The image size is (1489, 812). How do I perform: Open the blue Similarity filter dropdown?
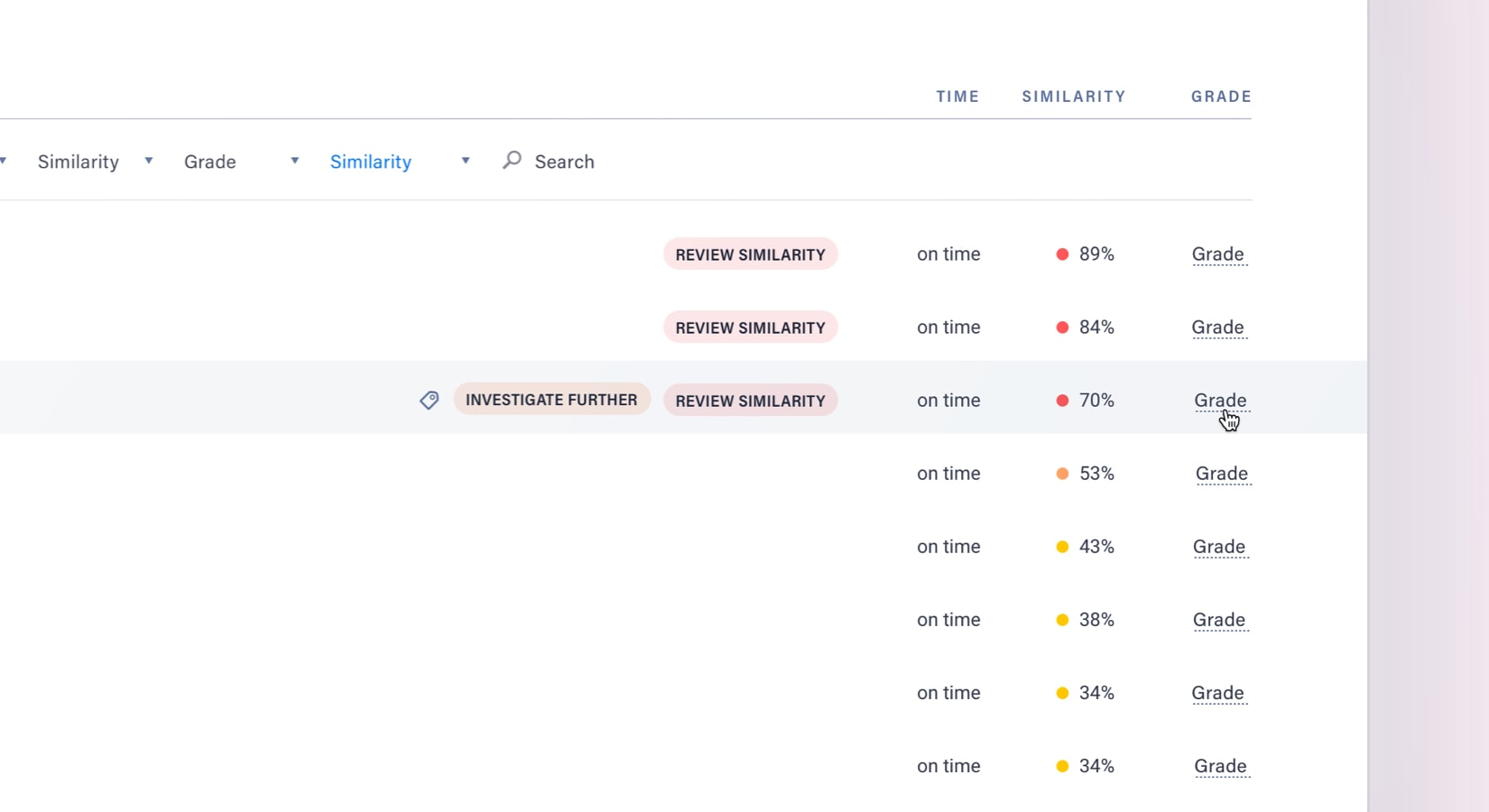(399, 161)
